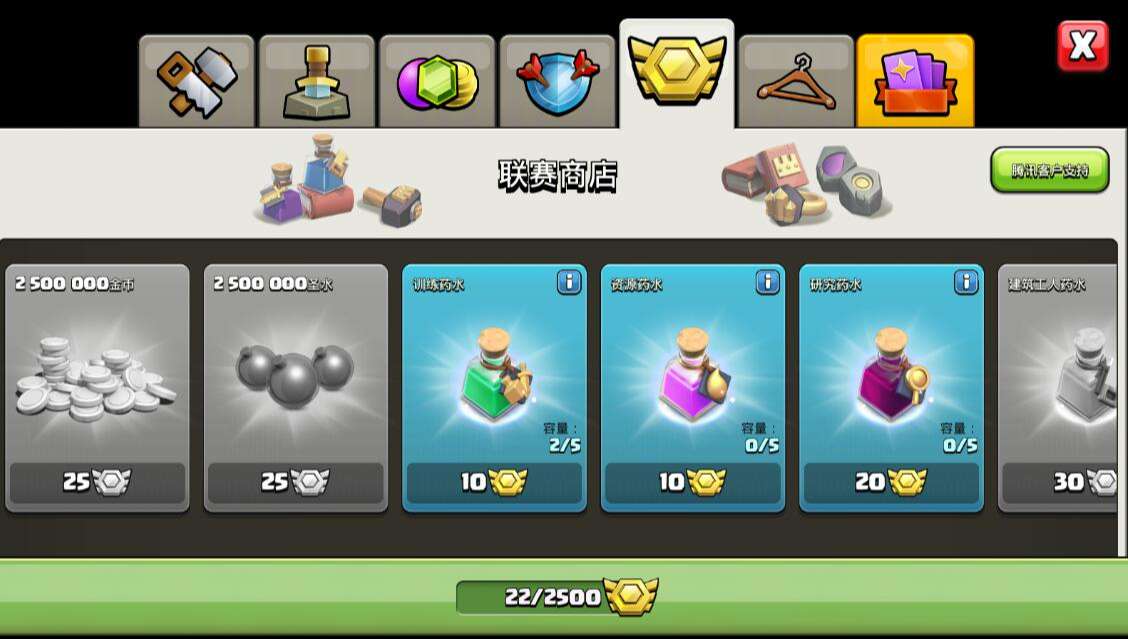The height and width of the screenshot is (639, 1128).
Task: Show info for 训练药水 training potion
Action: [569, 282]
